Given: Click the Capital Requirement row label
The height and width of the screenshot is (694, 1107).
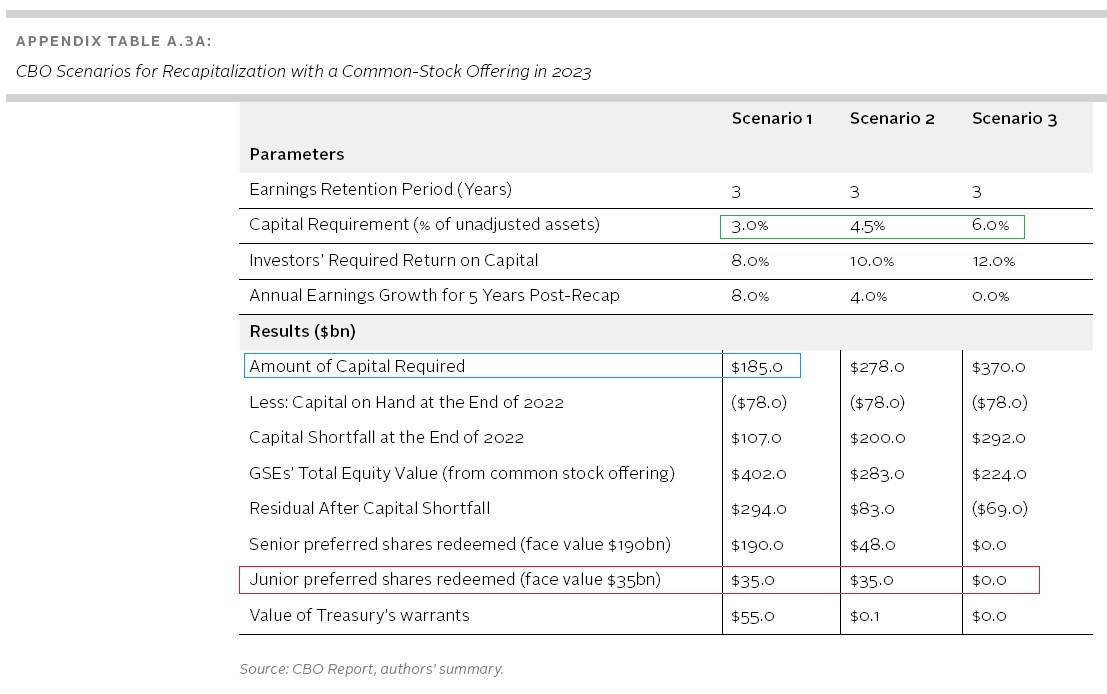Looking at the screenshot, I should click(x=424, y=225).
